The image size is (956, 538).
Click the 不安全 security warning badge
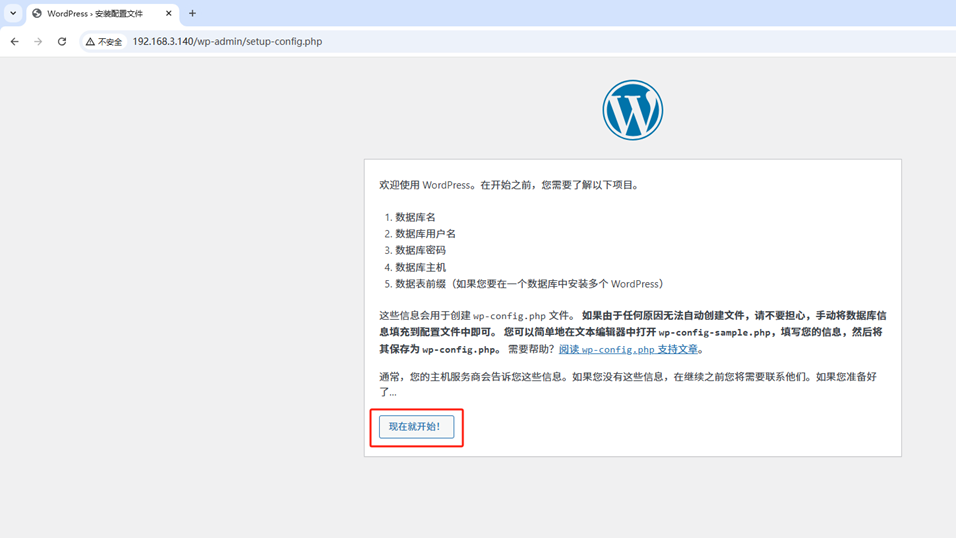pyautogui.click(x=104, y=41)
